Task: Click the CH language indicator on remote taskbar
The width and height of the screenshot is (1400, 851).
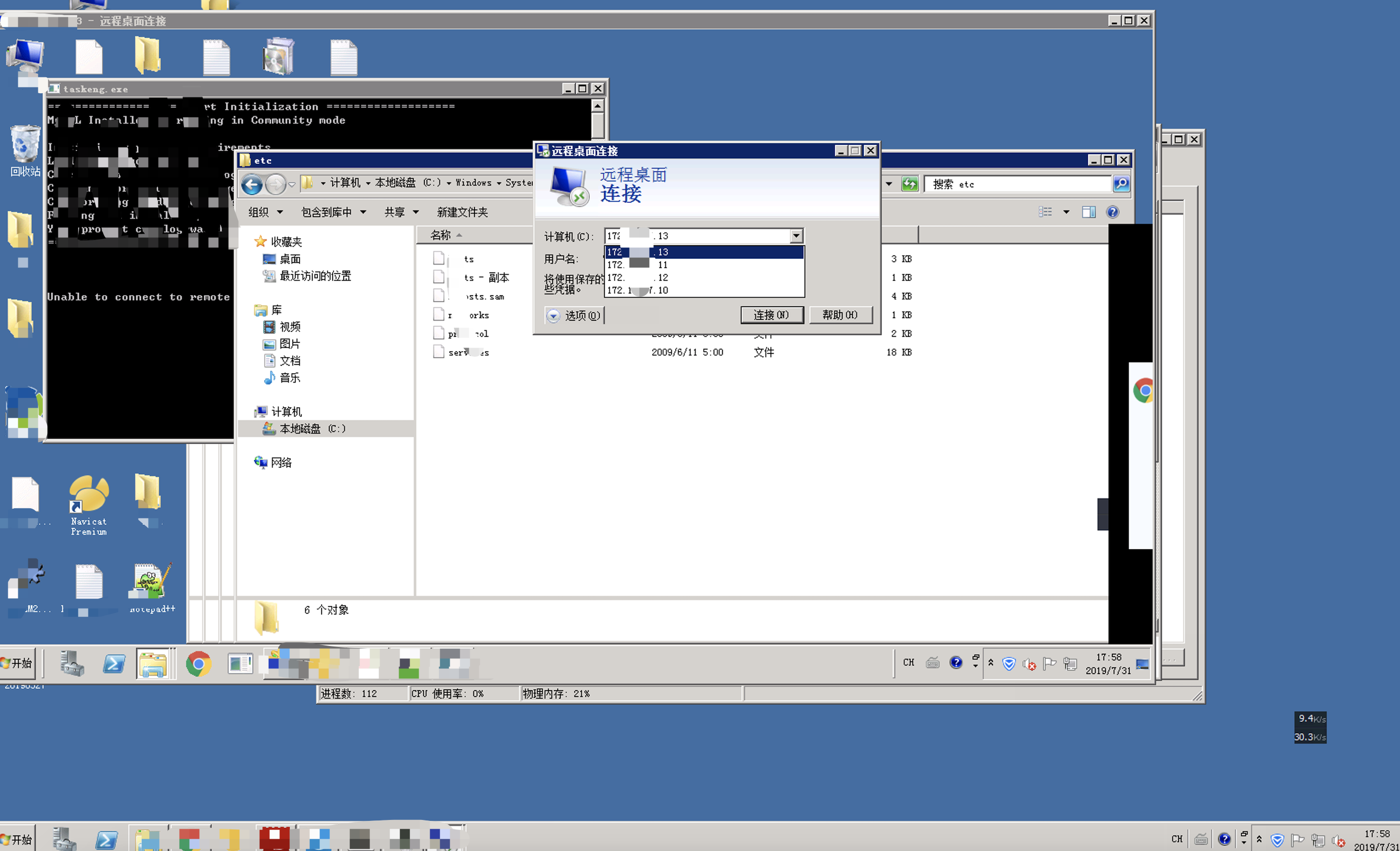Action: pyautogui.click(x=908, y=662)
